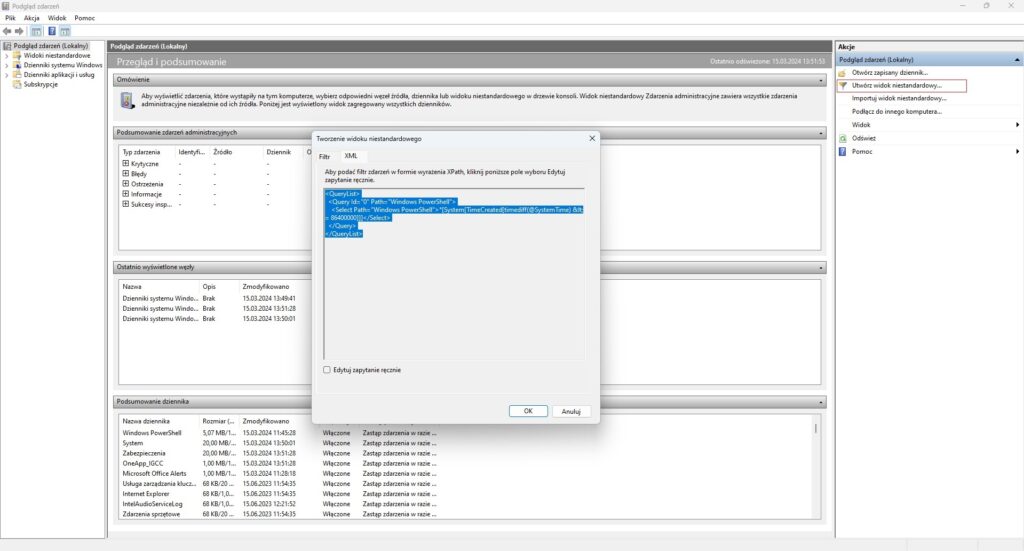Confirm the custom view with OK
The height and width of the screenshot is (551, 1024).
pyautogui.click(x=528, y=411)
